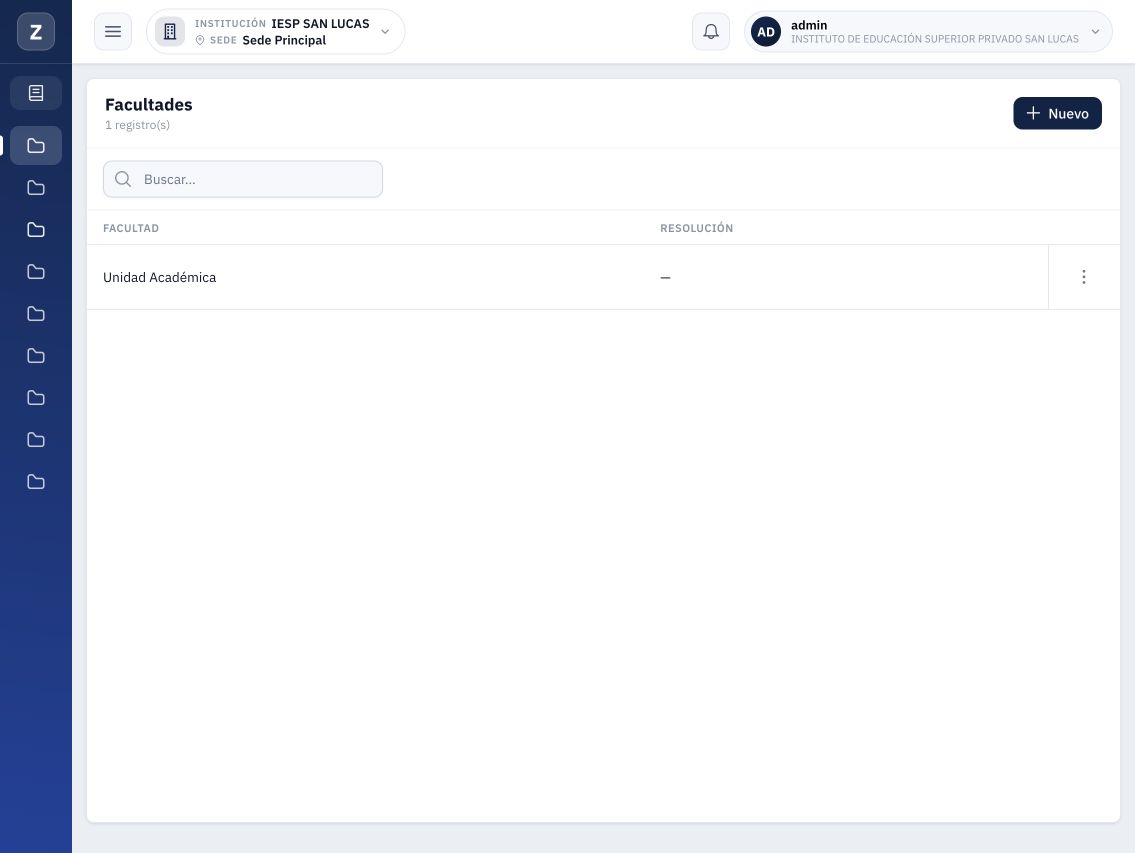Open the third folder icon in sidebar
Image resolution: width=1135 pixels, height=853 pixels.
click(35, 230)
